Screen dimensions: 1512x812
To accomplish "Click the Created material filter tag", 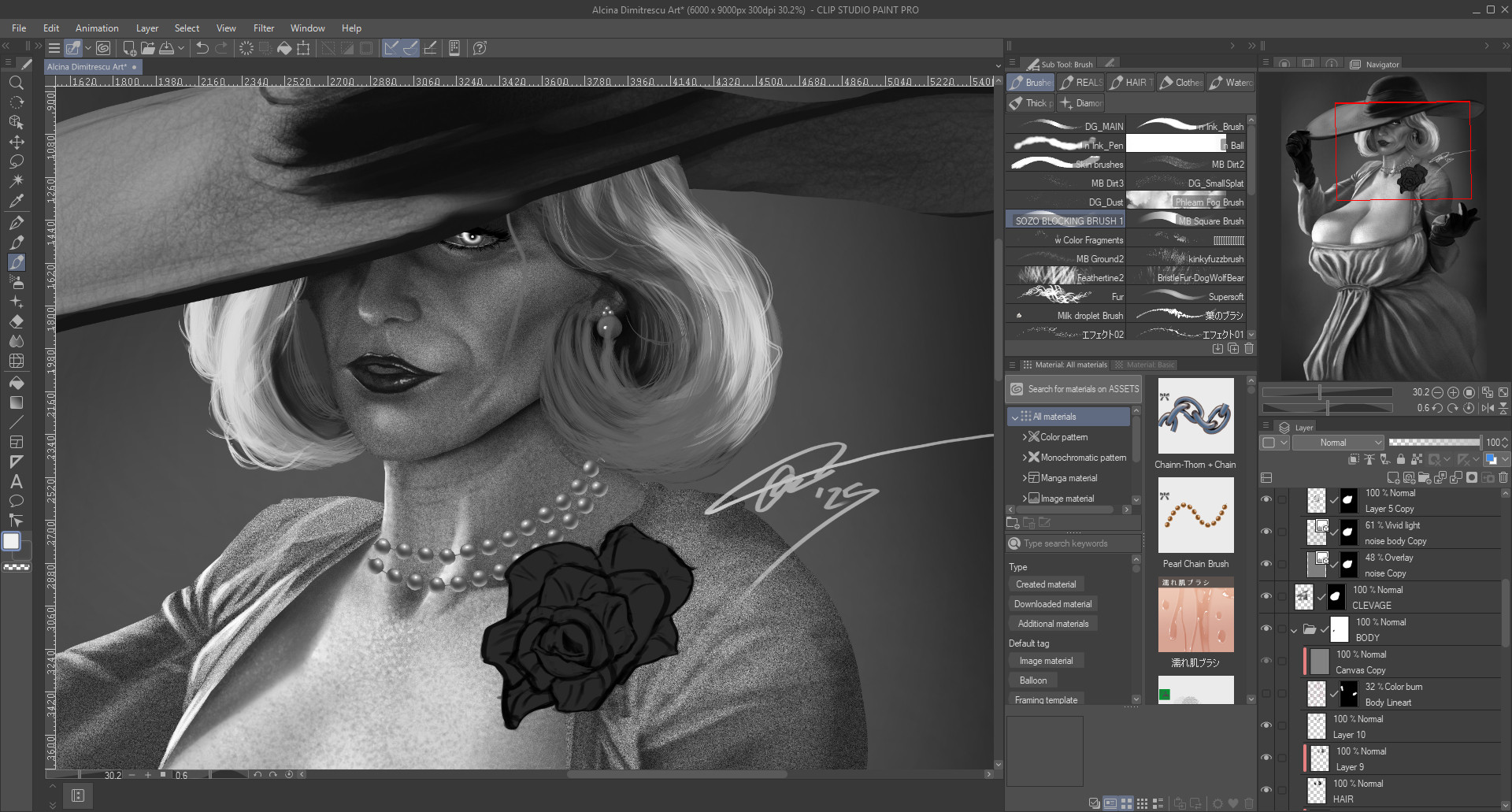I will [1046, 584].
